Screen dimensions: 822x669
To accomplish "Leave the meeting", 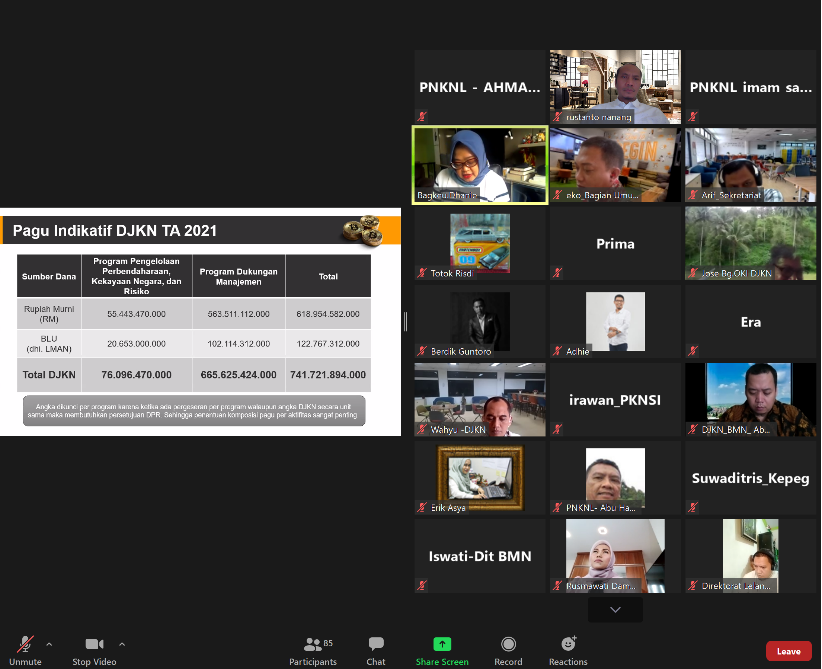I will click(788, 651).
